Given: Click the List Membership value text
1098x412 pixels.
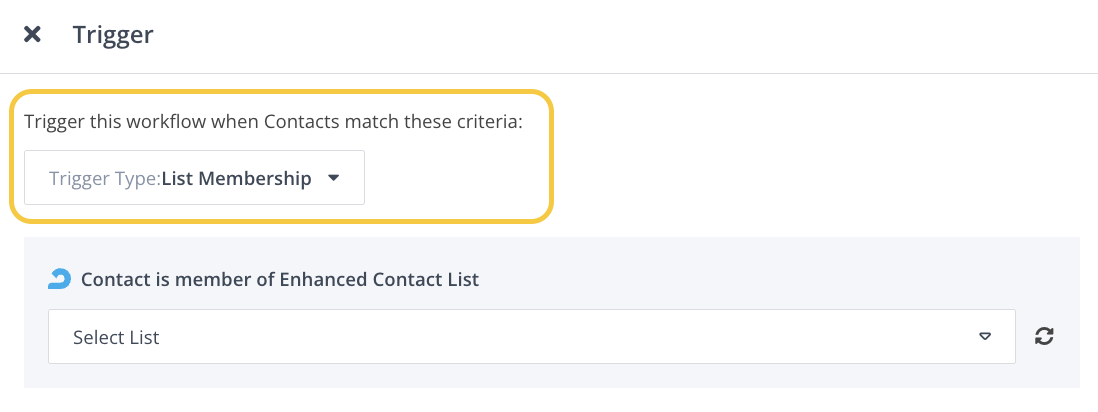Looking at the screenshot, I should click(236, 179).
